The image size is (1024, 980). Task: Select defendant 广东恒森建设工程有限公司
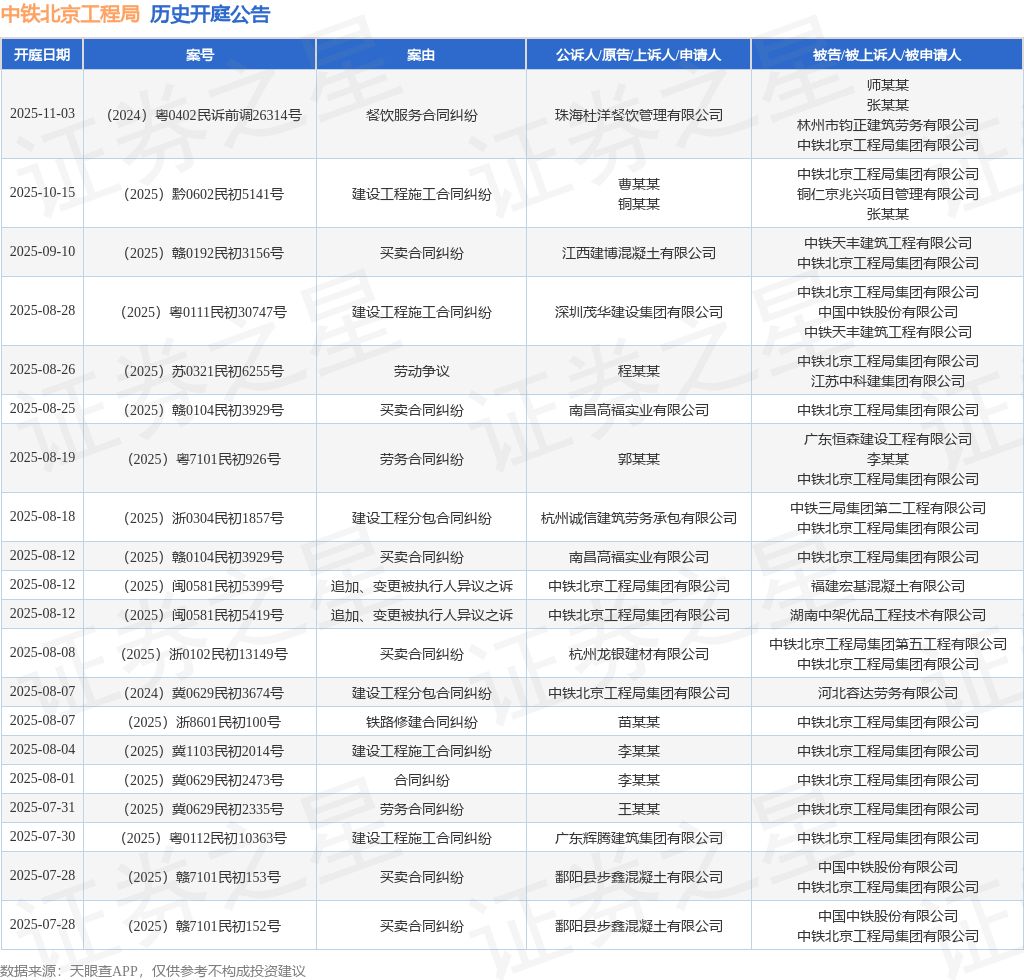tap(888, 439)
